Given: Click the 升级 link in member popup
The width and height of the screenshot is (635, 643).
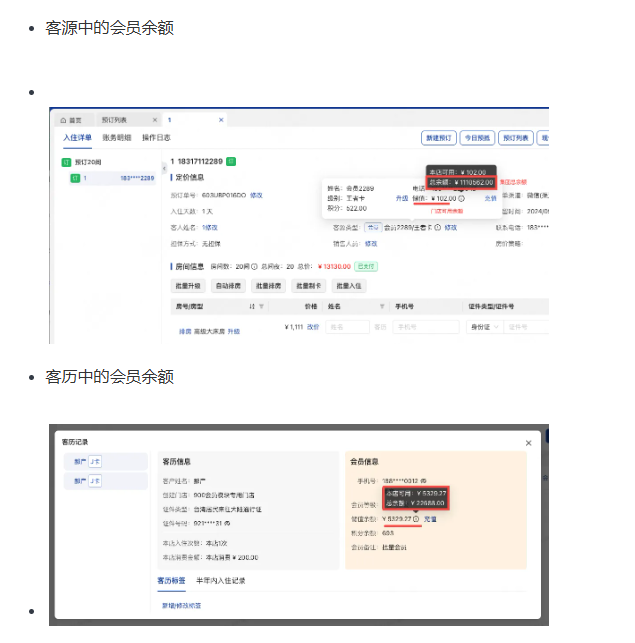Looking at the screenshot, I should click(x=402, y=198).
